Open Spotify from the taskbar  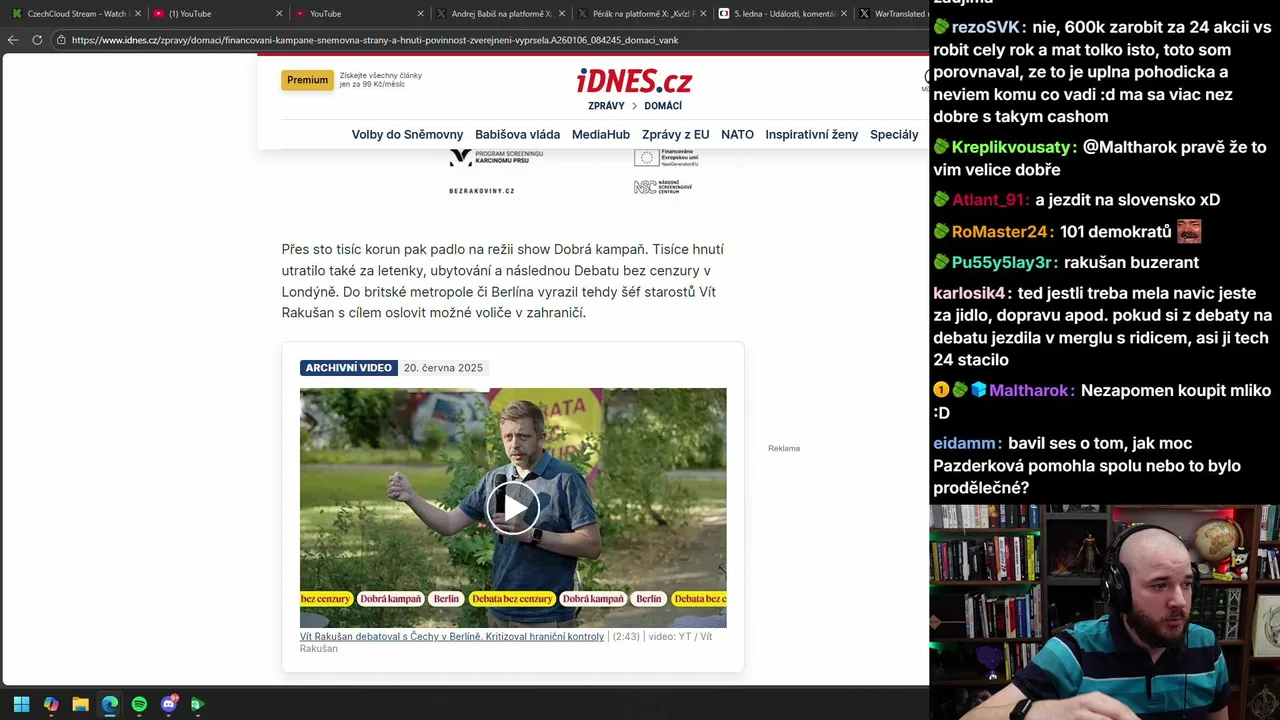click(139, 704)
